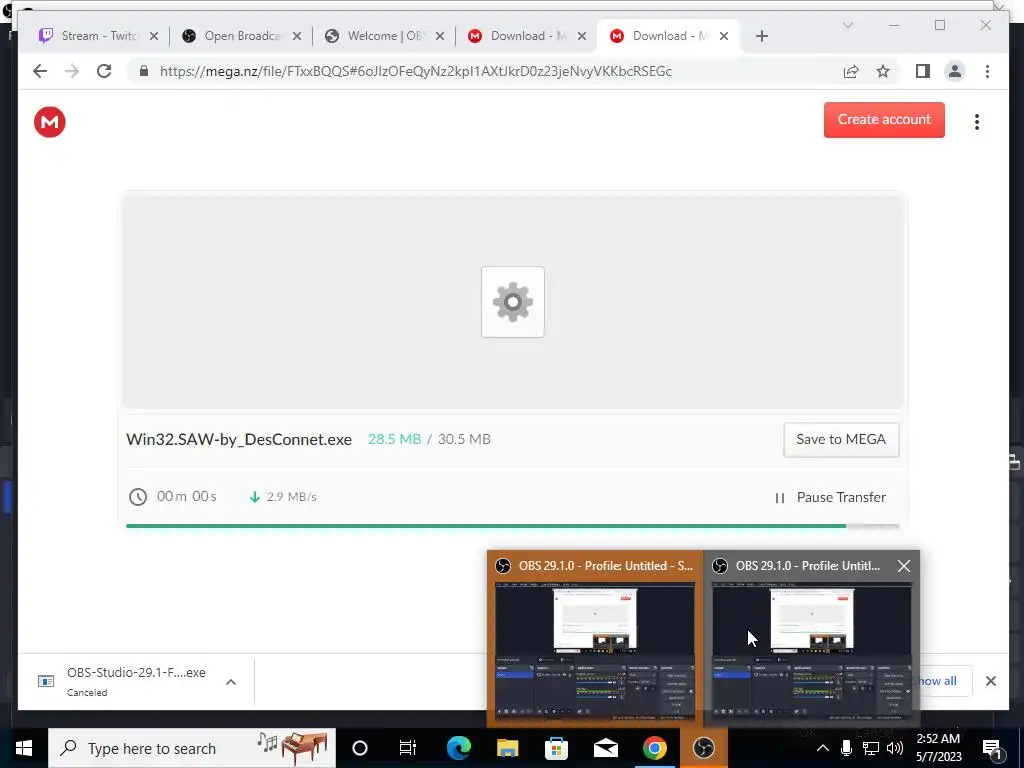The image size is (1024, 768).
Task: Close the Stream - Twitch tab
Action: [x=154, y=36]
